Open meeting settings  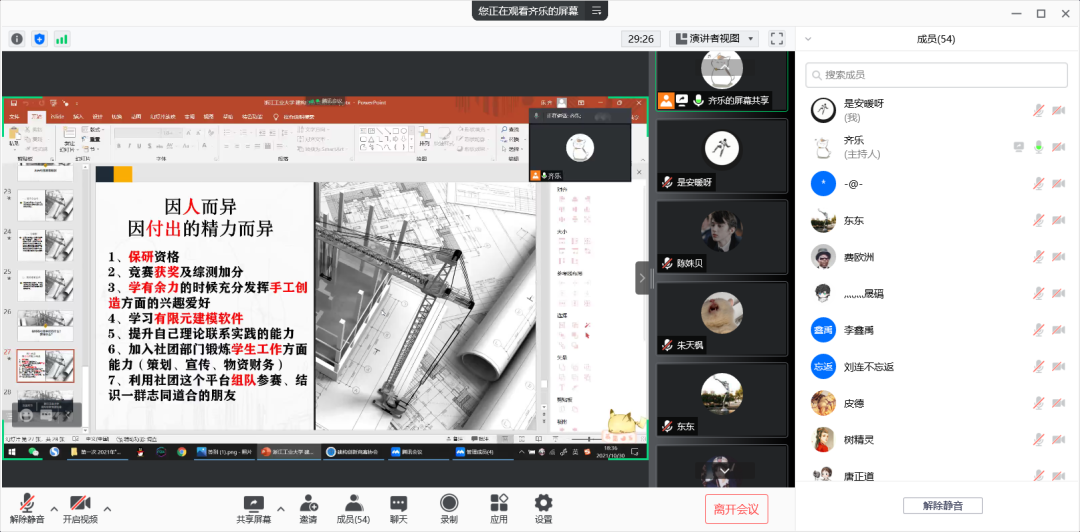pyautogui.click(x=543, y=509)
